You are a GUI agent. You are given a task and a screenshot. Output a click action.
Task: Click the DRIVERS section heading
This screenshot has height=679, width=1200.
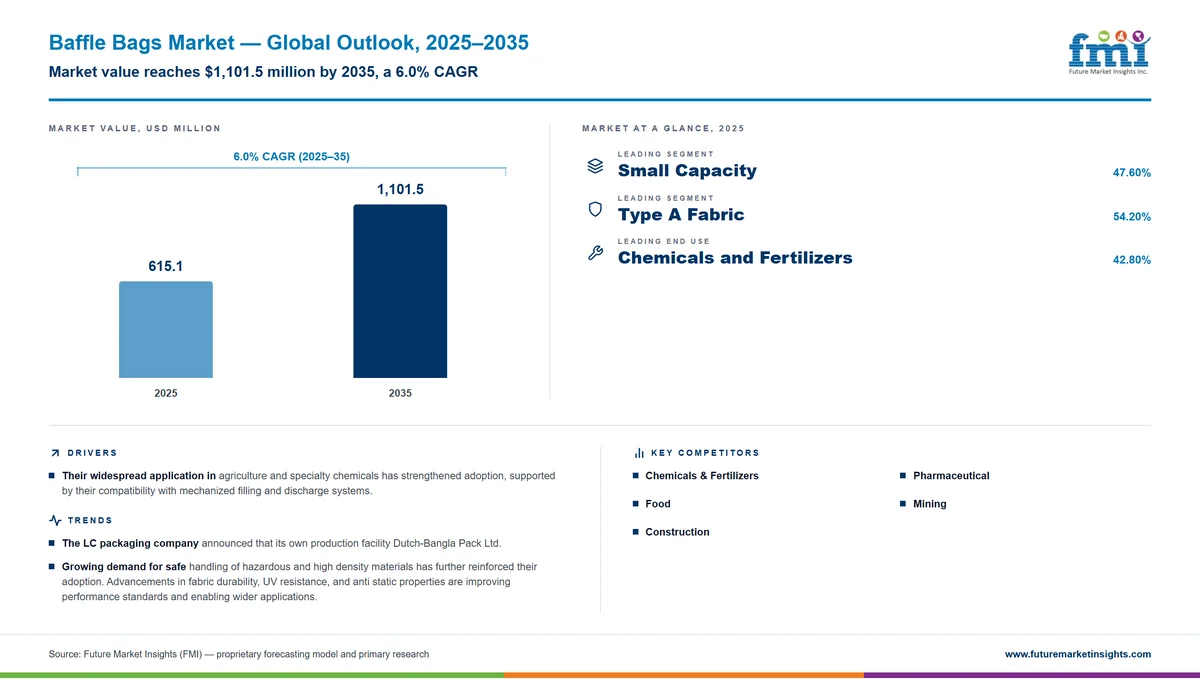point(92,453)
